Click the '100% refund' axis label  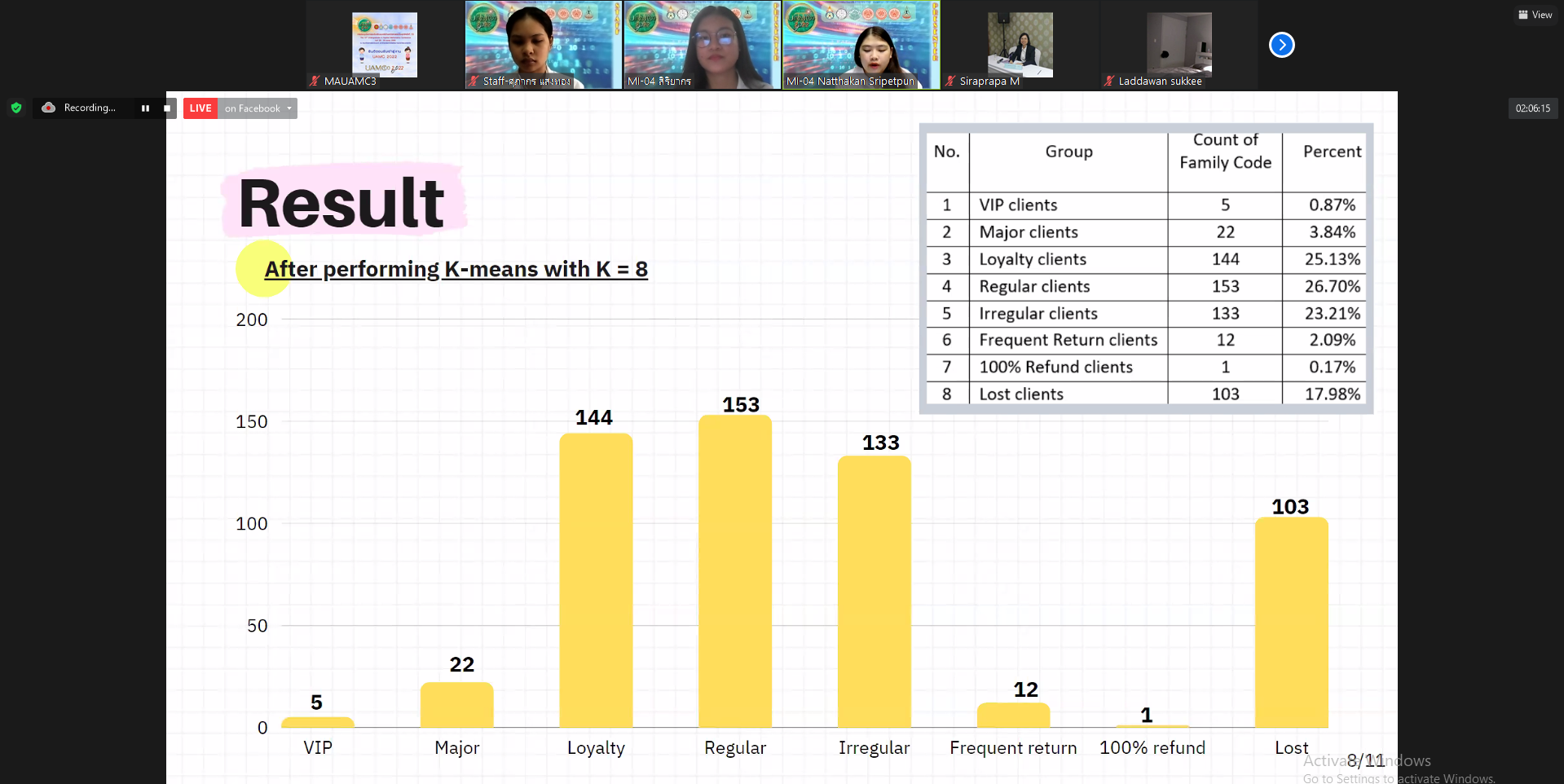pyautogui.click(x=1152, y=748)
